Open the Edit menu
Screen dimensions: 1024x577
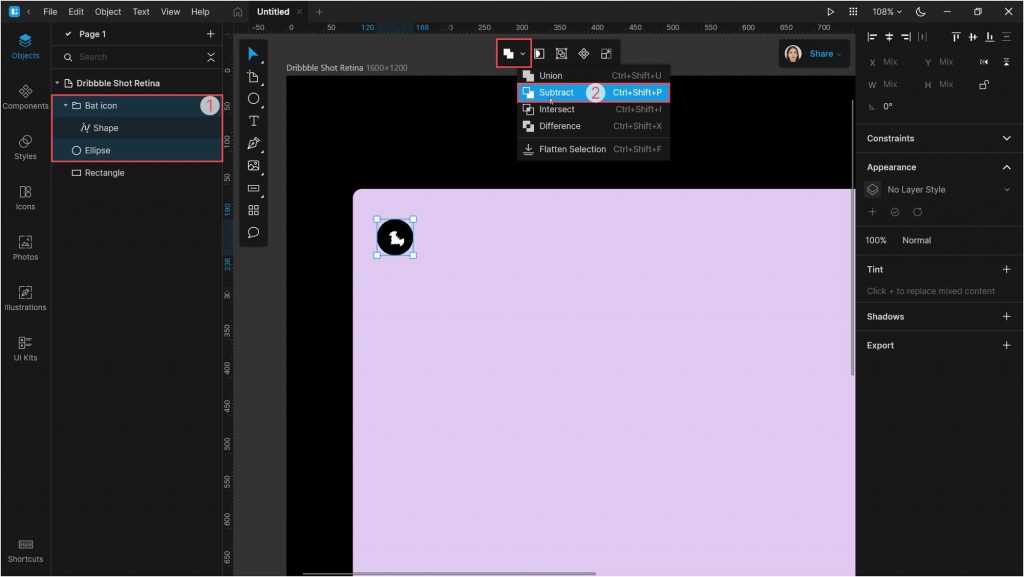point(76,12)
